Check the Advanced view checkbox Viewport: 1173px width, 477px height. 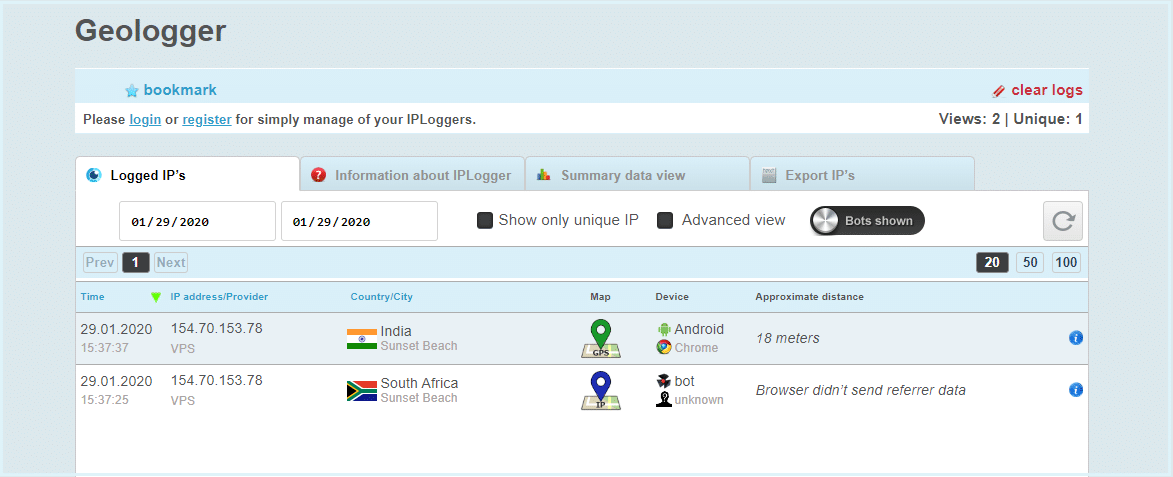(x=664, y=221)
